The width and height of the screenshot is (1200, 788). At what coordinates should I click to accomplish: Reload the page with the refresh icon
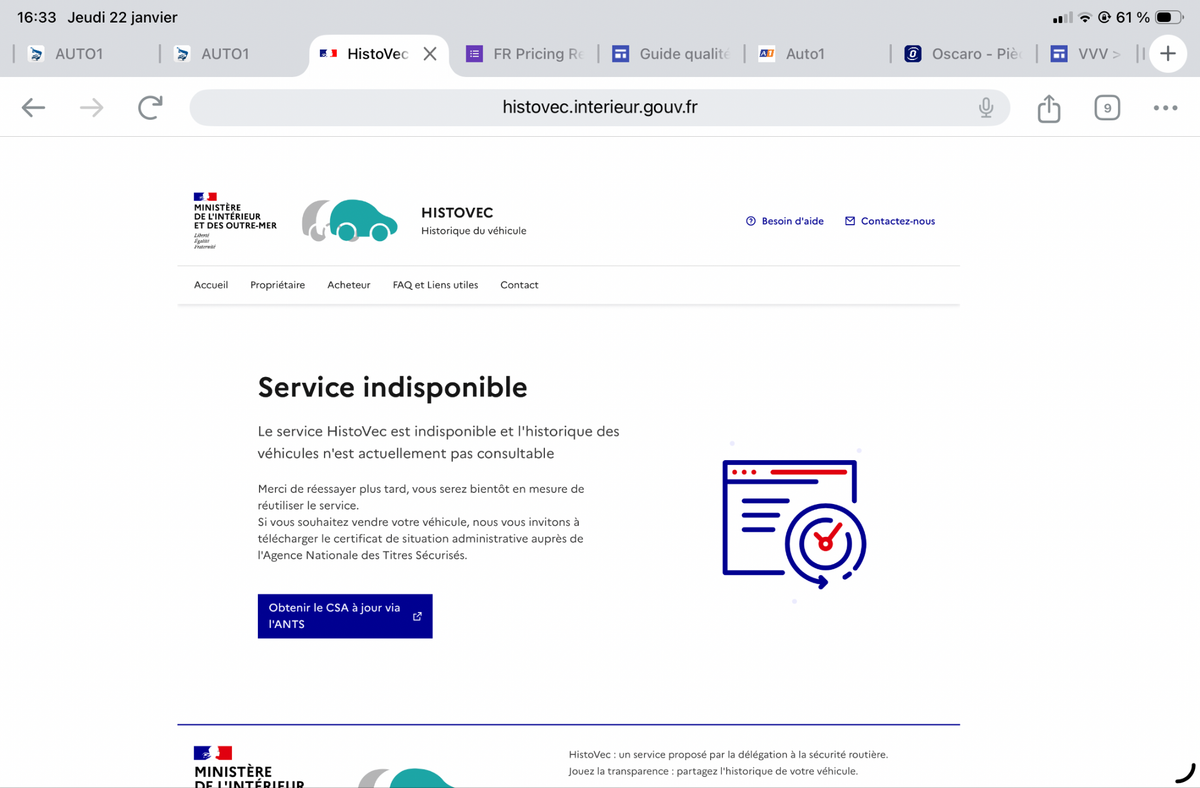pos(150,108)
